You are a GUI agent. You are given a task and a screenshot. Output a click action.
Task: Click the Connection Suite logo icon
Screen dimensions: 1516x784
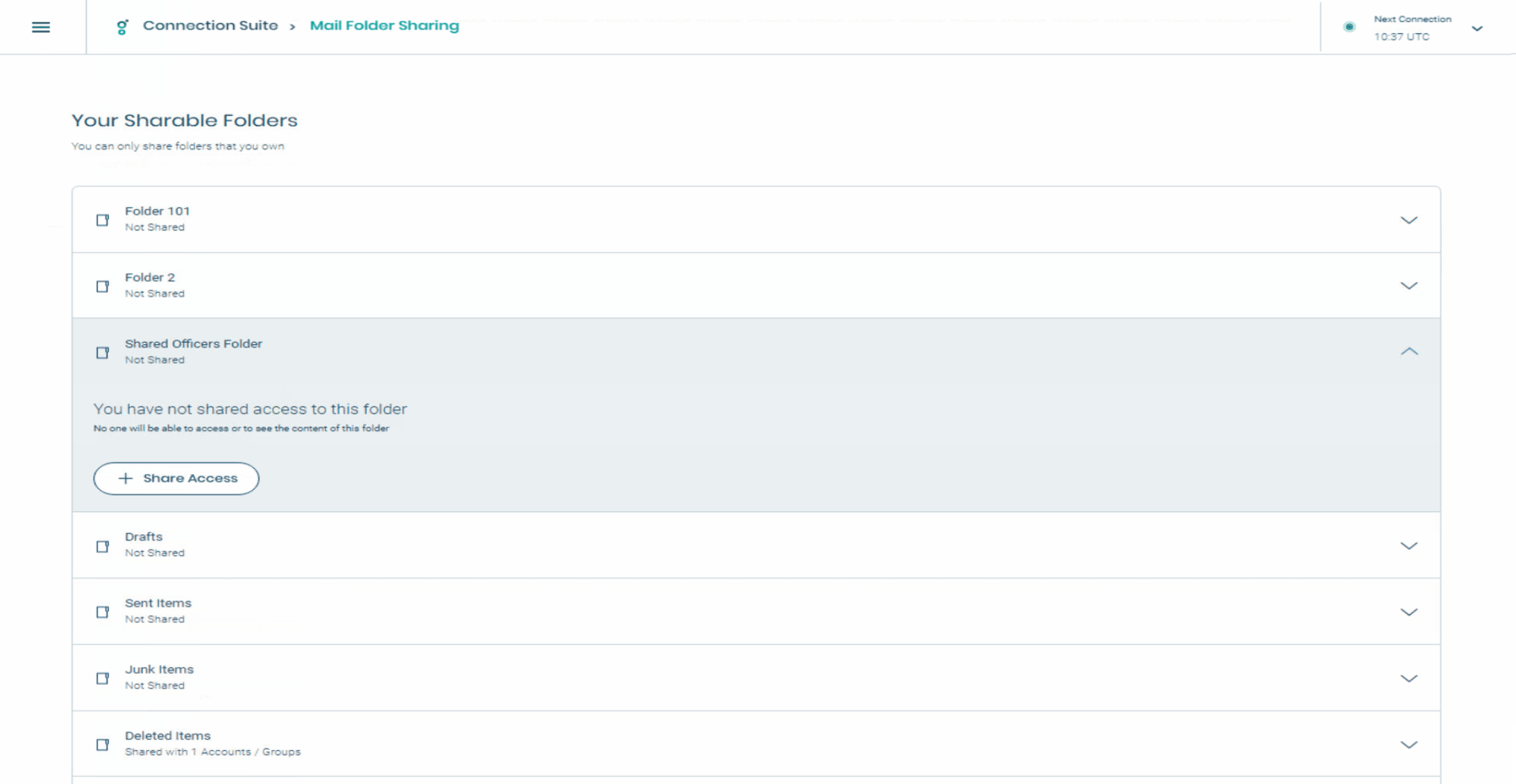pyautogui.click(x=122, y=27)
